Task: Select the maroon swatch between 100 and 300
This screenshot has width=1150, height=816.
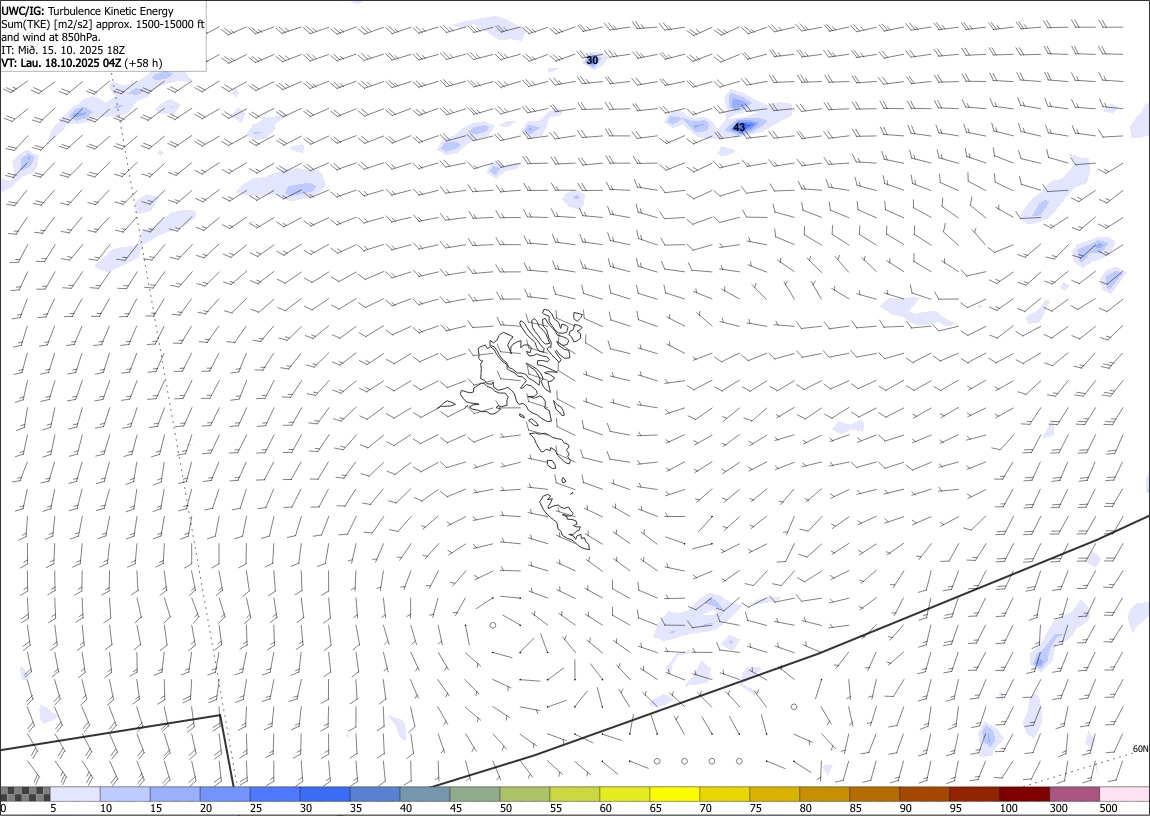Action: click(1024, 794)
